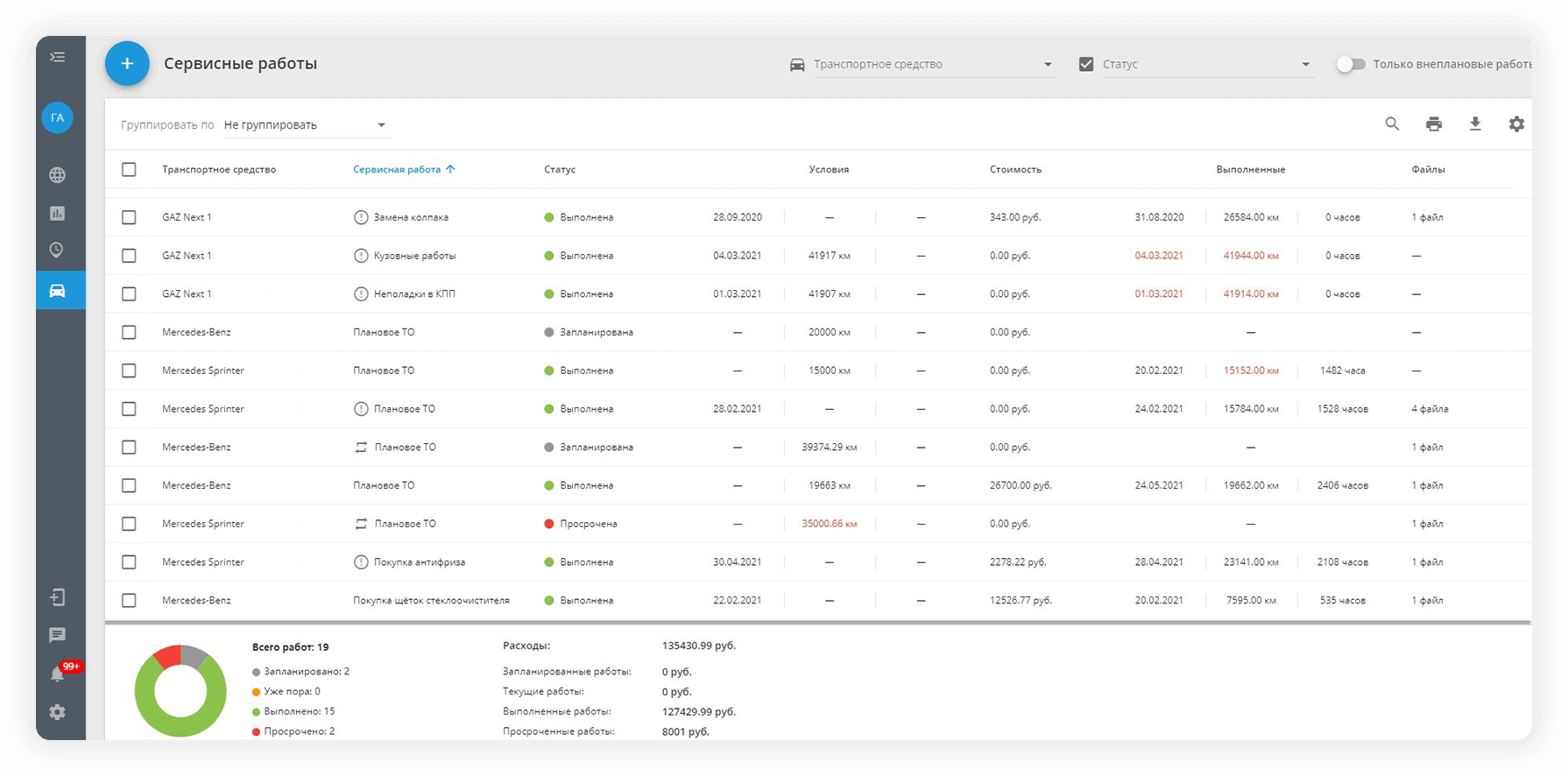
Task: Select the Покупка антифриза row checkbox
Action: pos(129,562)
